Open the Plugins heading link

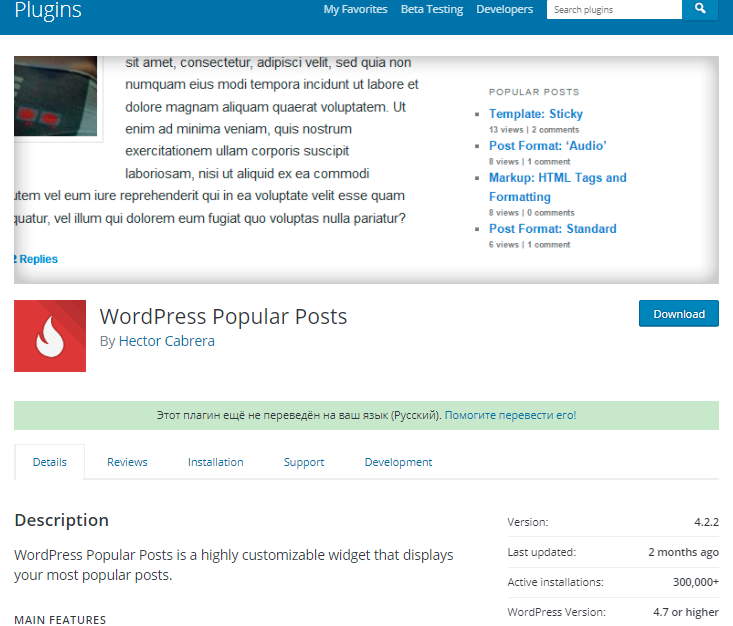click(48, 9)
